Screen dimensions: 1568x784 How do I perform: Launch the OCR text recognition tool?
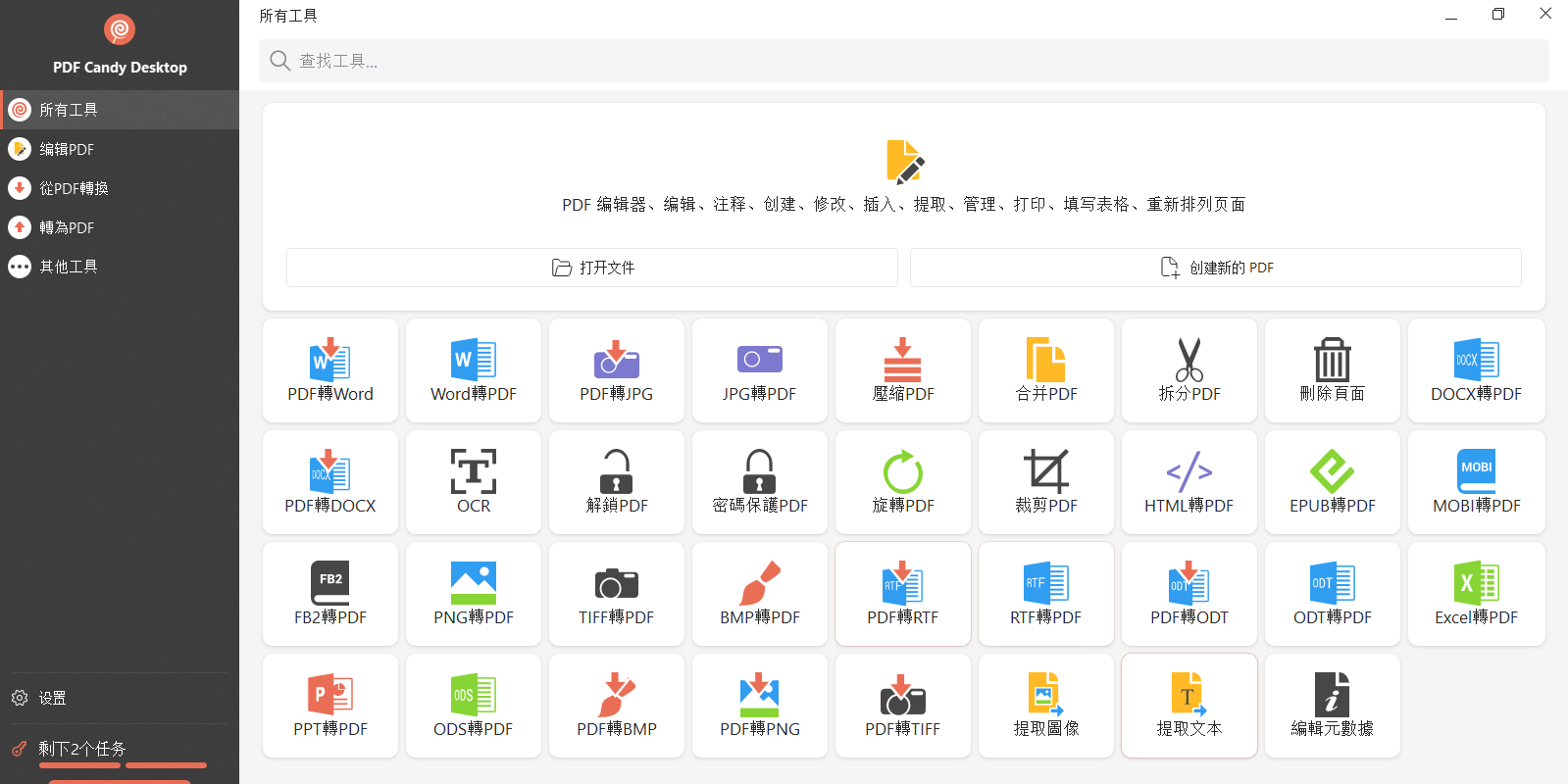click(474, 482)
